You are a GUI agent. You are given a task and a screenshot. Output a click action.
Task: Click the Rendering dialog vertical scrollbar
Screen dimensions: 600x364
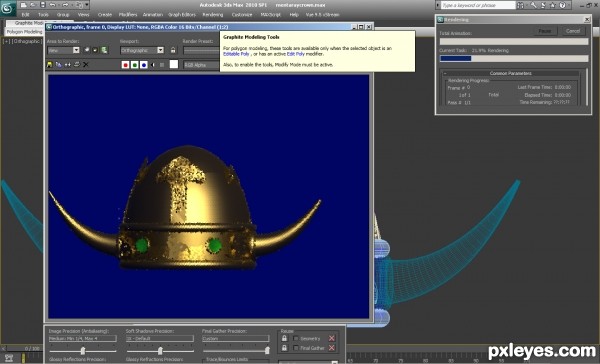[587, 87]
